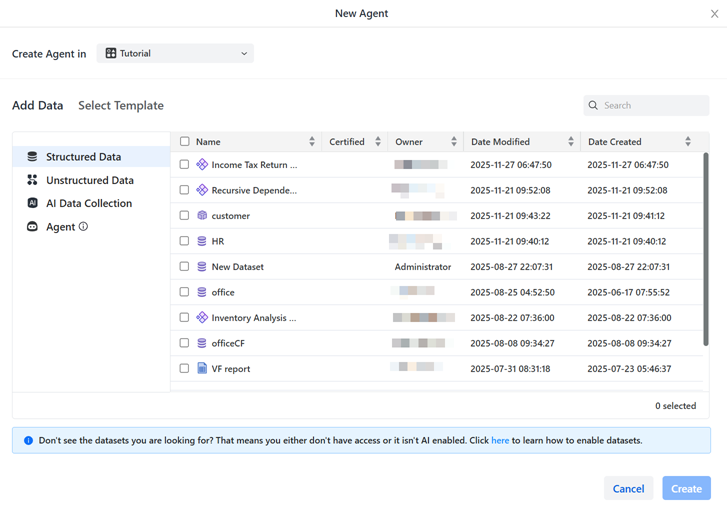Click the AI Data Collection icon

point(32,203)
